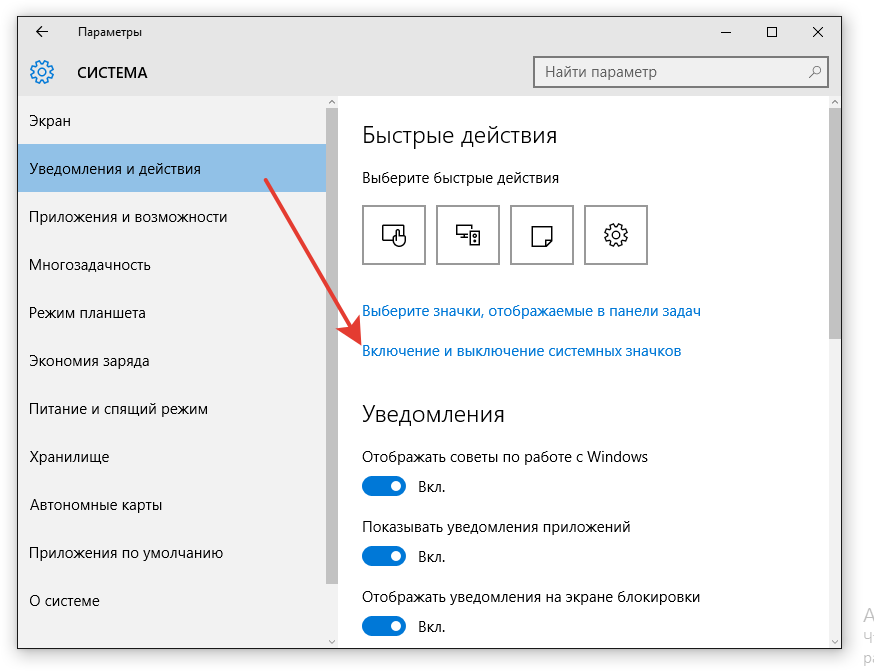Minimize the Параметры window
This screenshot has height=671, width=874.
(x=726, y=32)
